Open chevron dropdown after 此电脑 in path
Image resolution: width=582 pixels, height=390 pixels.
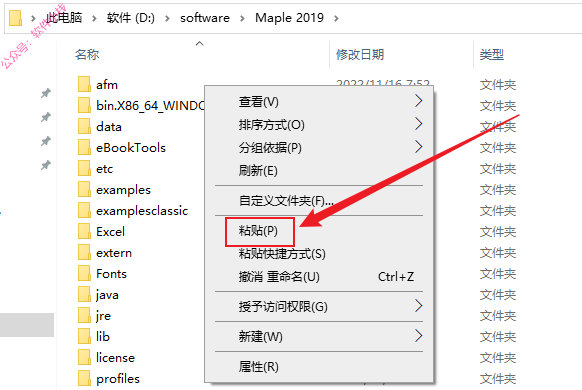click(94, 18)
